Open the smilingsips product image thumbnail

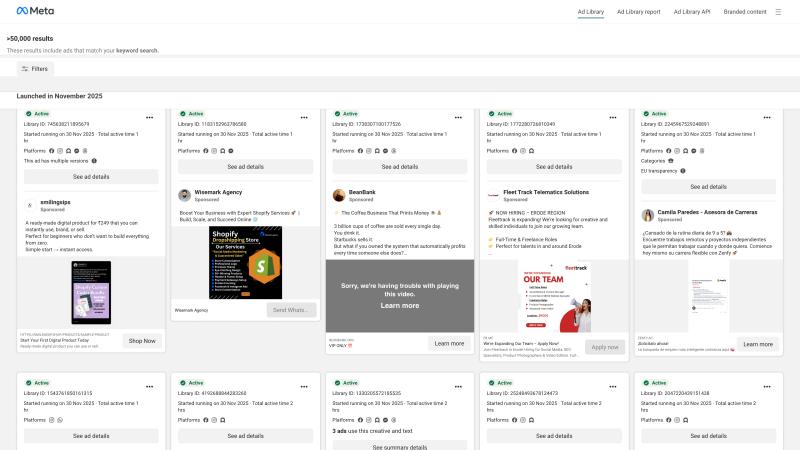pos(91,292)
